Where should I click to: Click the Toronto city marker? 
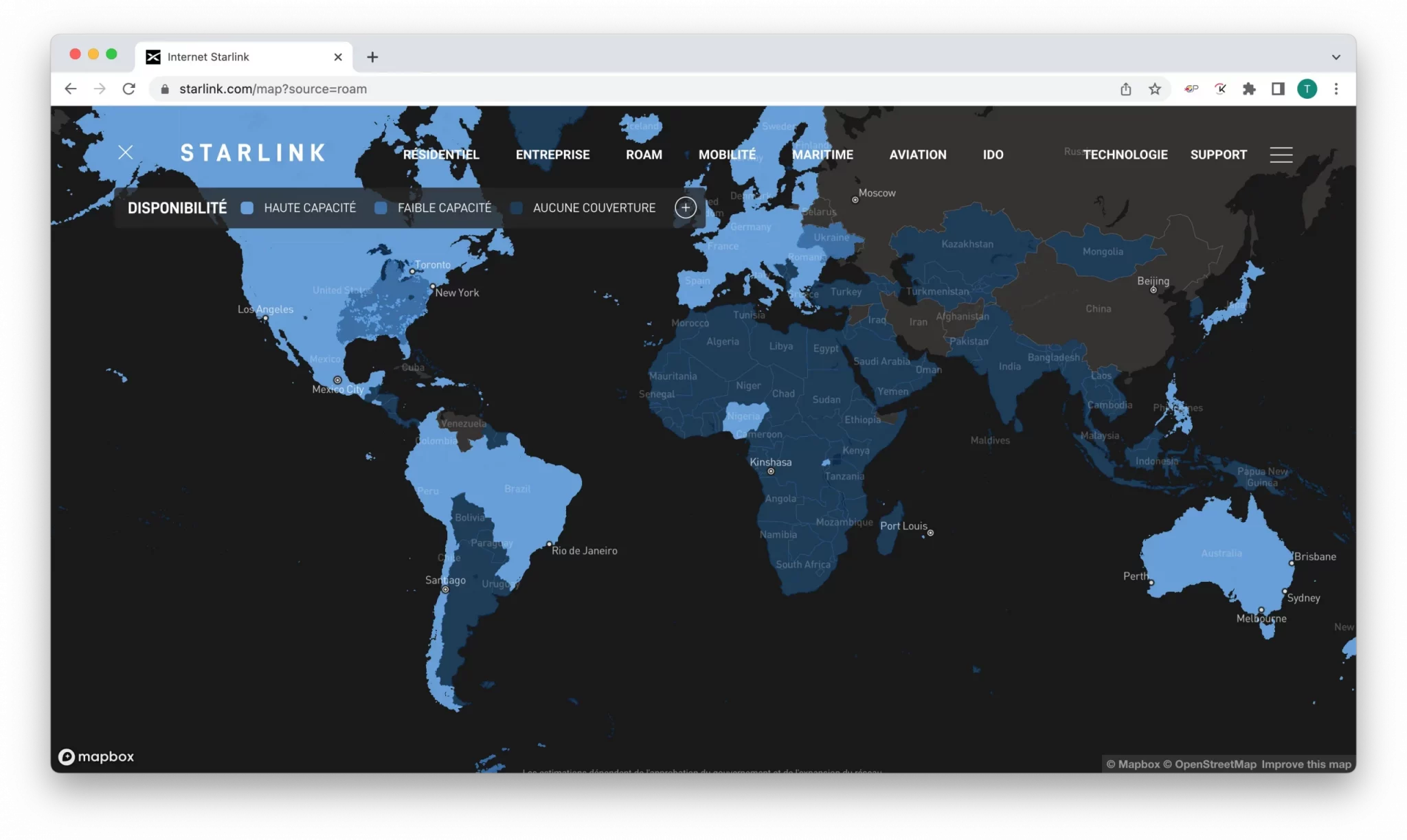tap(412, 271)
